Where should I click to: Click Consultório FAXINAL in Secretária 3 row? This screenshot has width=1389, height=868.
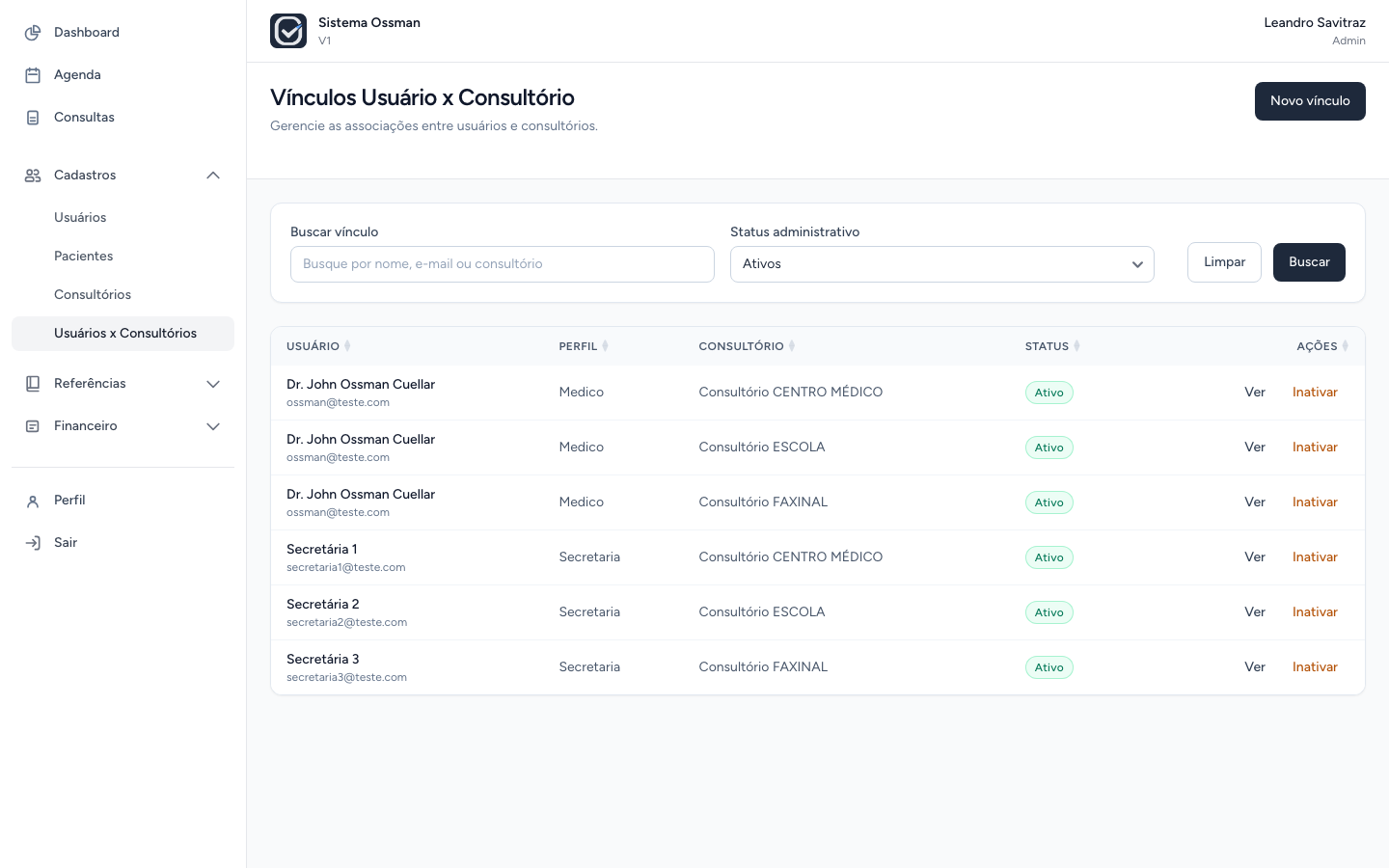(763, 667)
